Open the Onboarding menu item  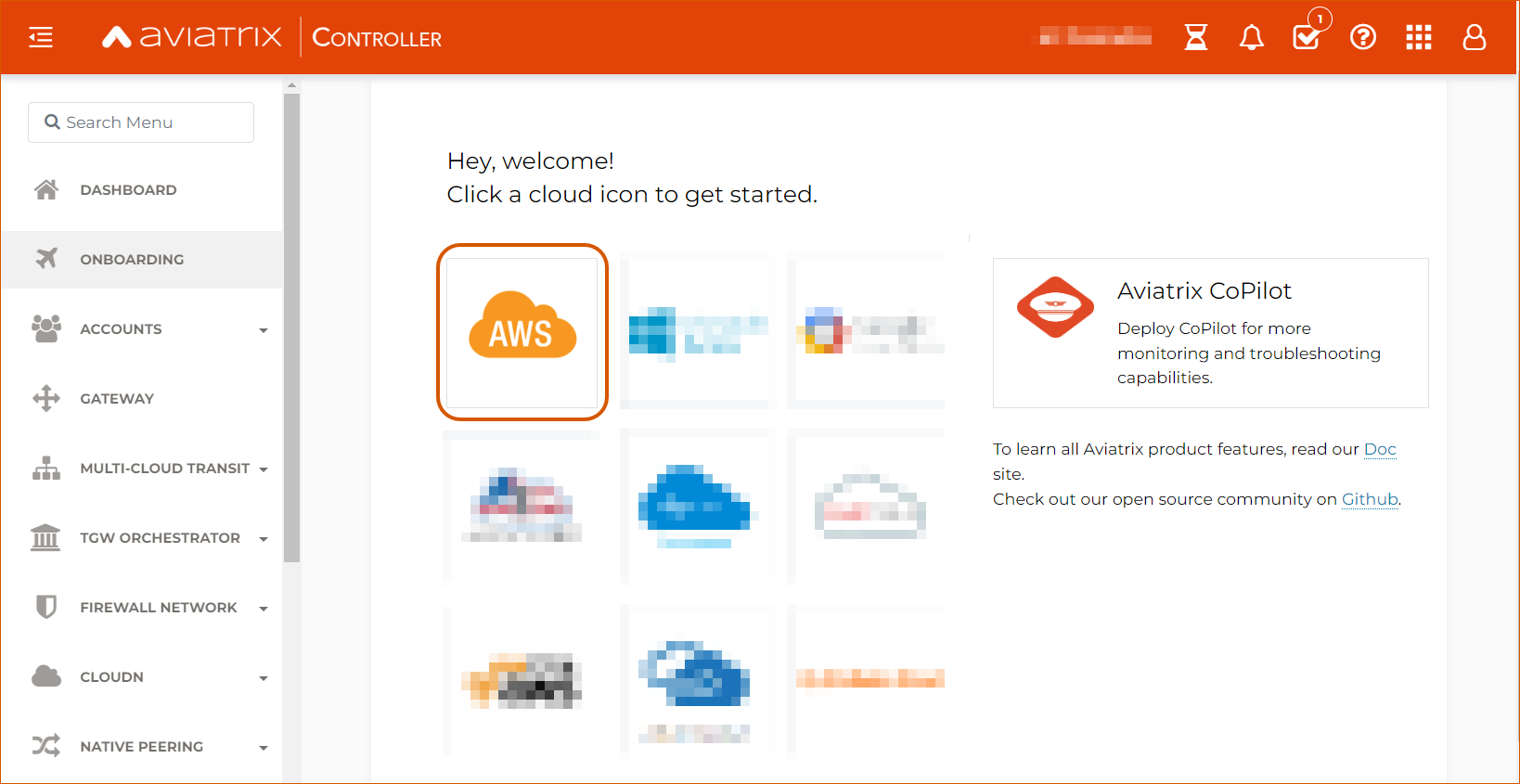pyautogui.click(x=142, y=259)
